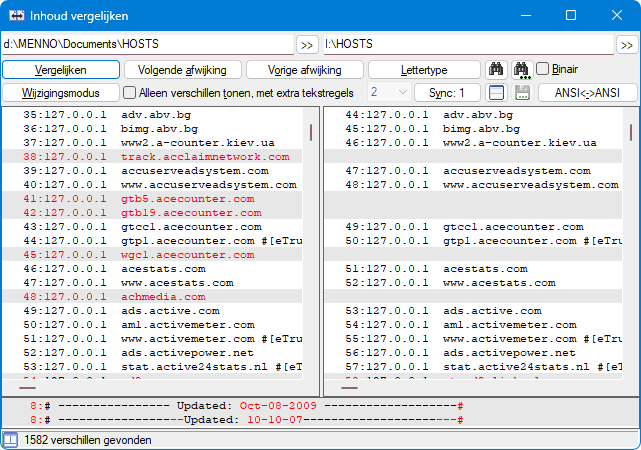Viewport: 641px width, 450px height.
Task: Click right line 52 www.acestats.com
Action: [x=473, y=283]
